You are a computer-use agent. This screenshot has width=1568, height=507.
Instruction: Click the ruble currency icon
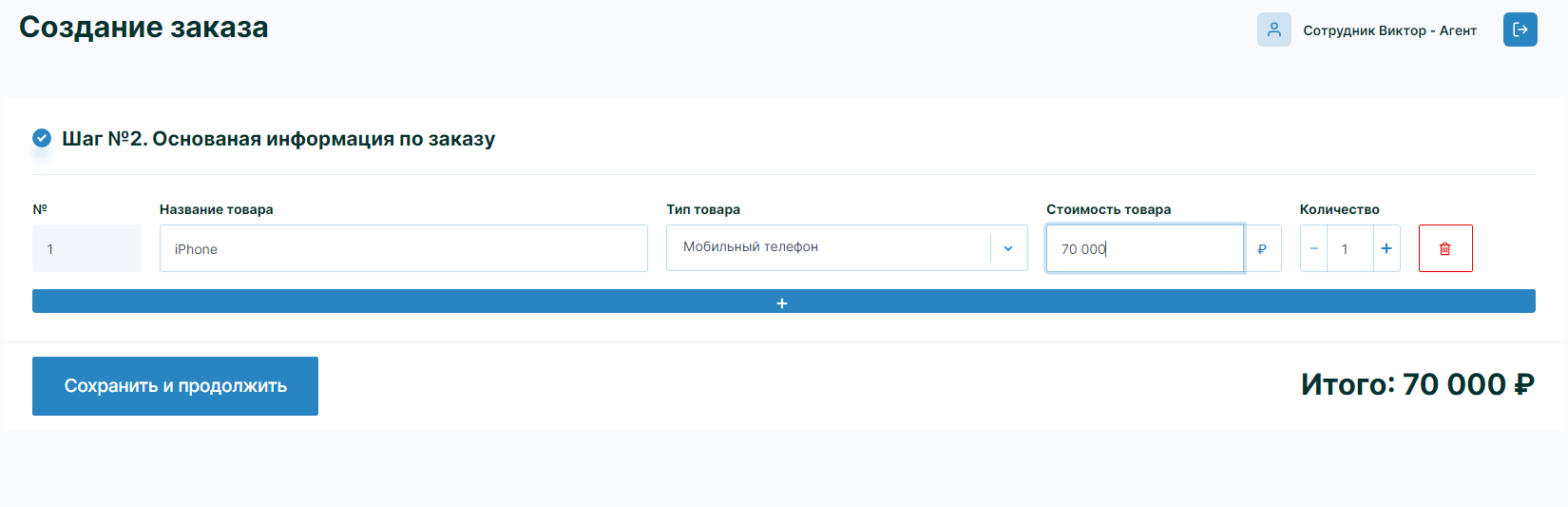(1262, 249)
